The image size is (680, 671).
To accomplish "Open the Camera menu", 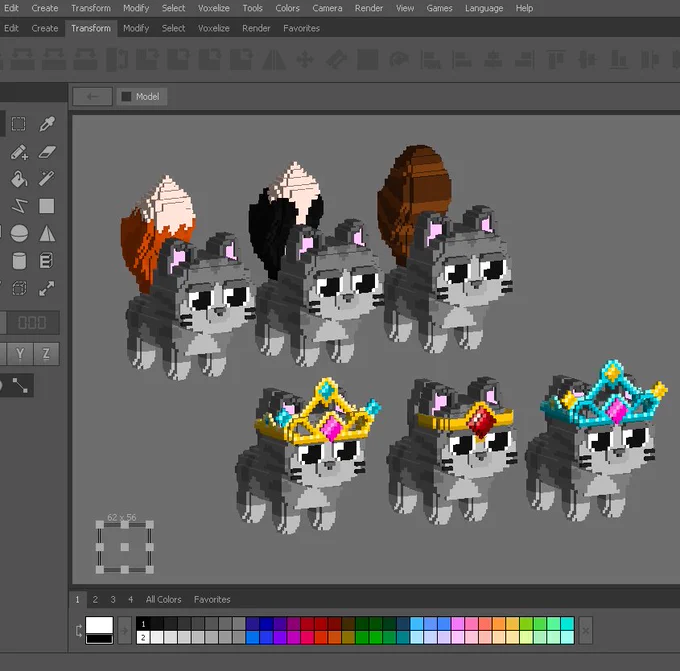I will [327, 8].
